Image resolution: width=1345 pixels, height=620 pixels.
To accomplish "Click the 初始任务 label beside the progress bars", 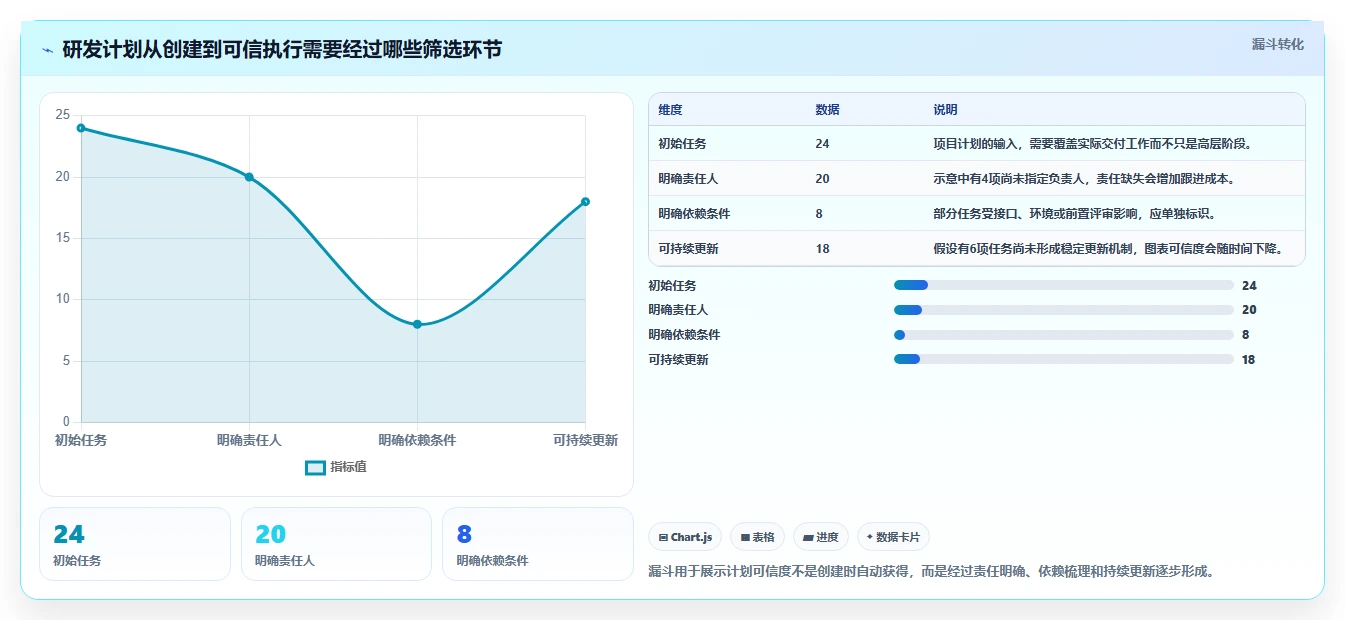I will point(672,286).
